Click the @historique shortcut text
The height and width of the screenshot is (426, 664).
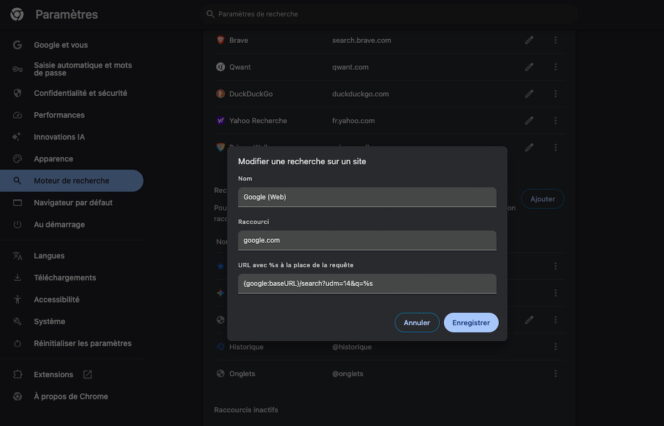pyautogui.click(x=352, y=347)
